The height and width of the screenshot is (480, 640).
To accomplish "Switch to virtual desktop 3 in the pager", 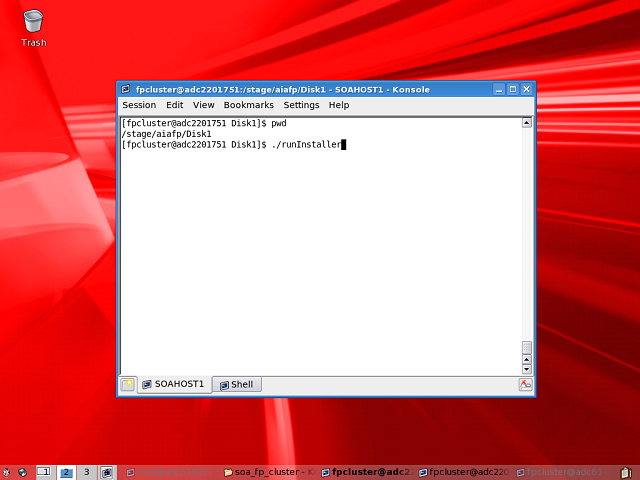I will click(87, 472).
